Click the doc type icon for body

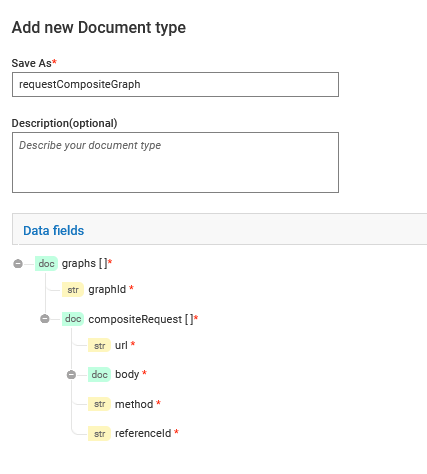pos(99,375)
